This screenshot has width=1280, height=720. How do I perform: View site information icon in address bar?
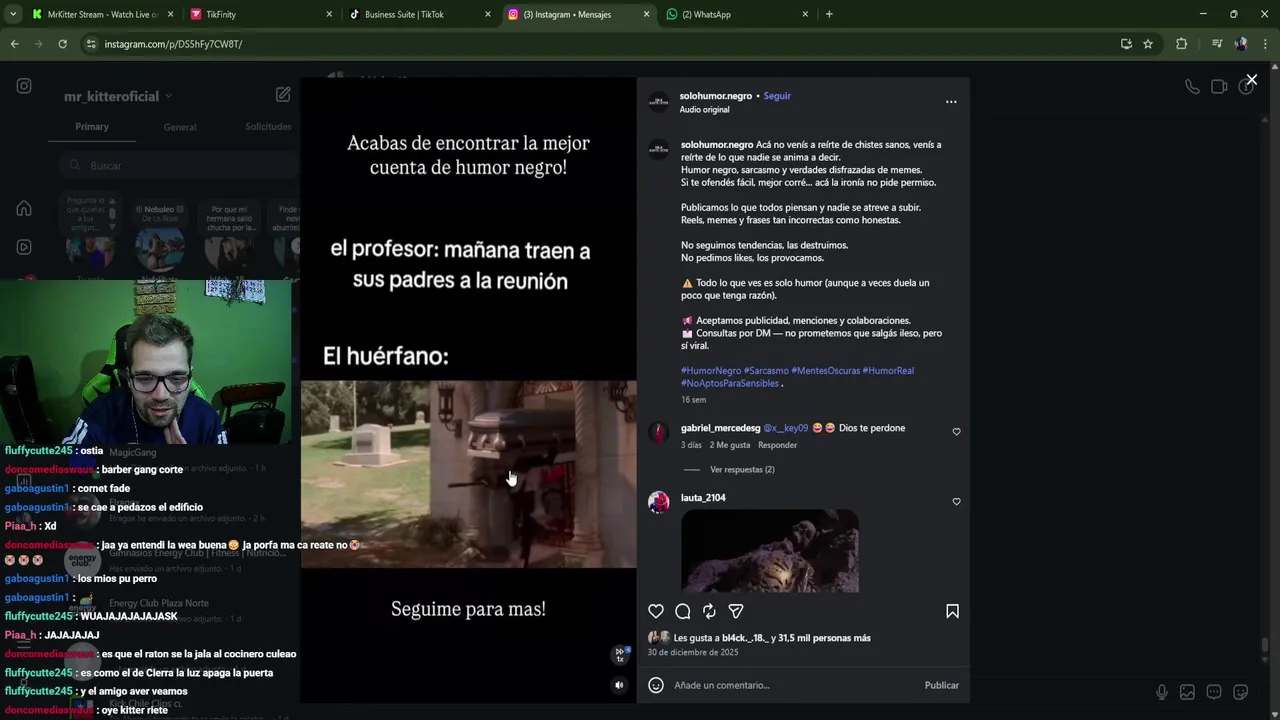coord(91,44)
